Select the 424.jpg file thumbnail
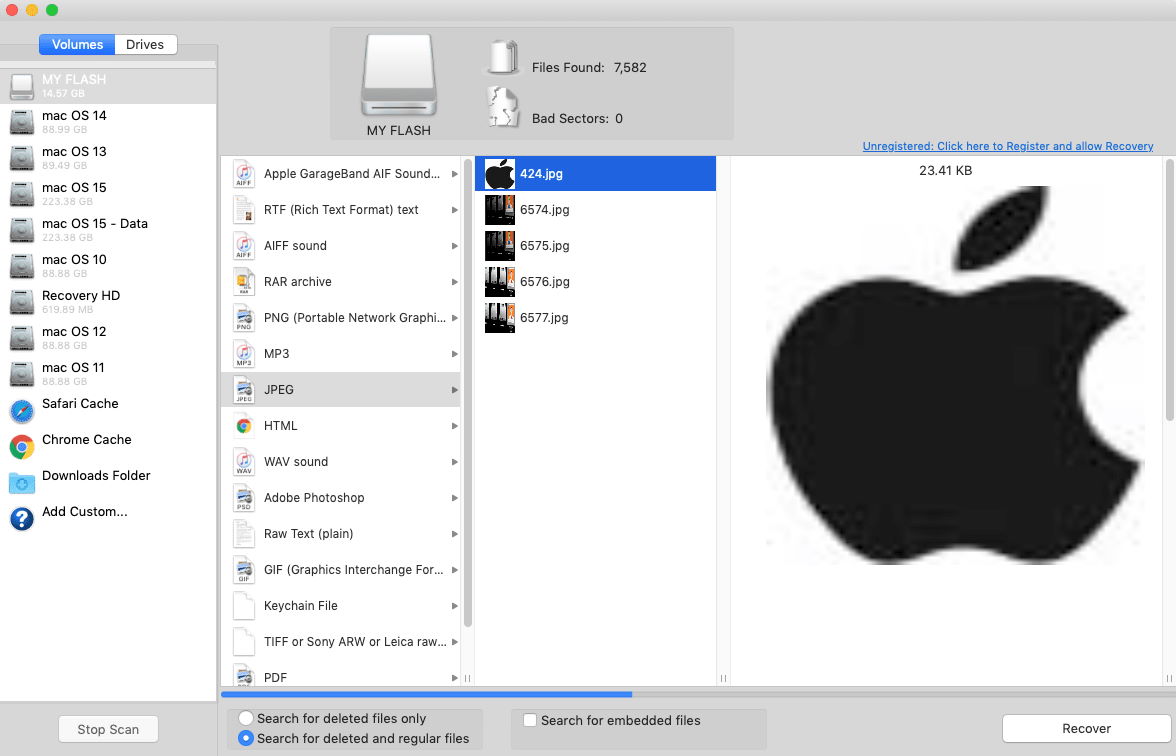 500,174
